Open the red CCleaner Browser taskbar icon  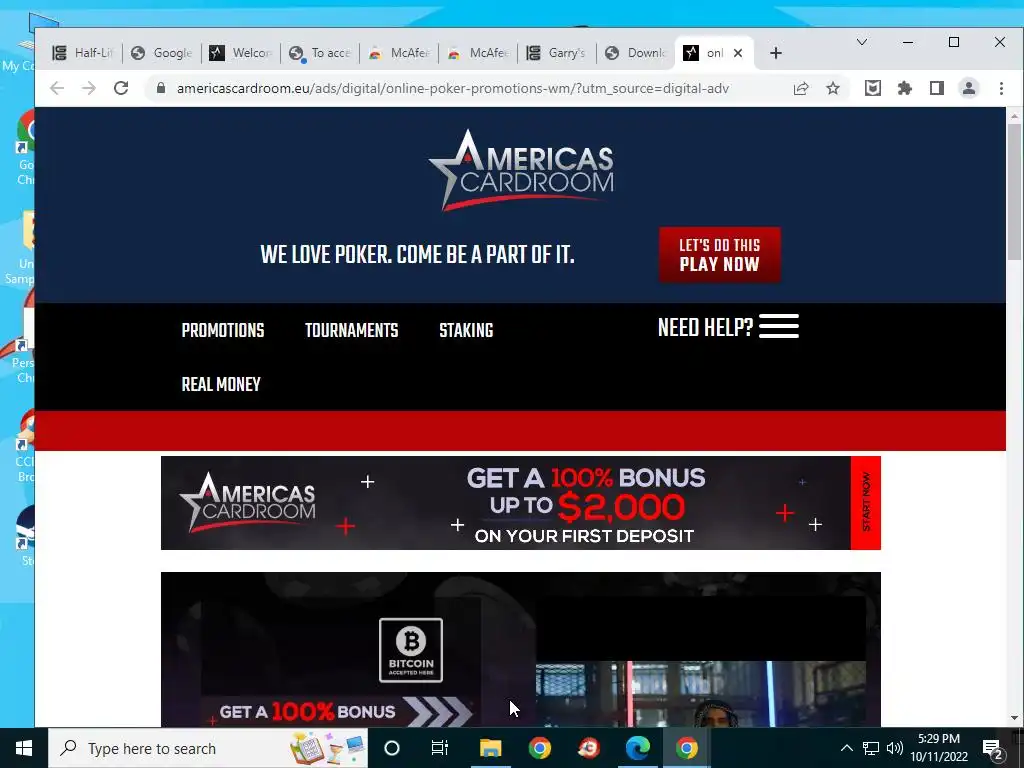click(x=589, y=748)
